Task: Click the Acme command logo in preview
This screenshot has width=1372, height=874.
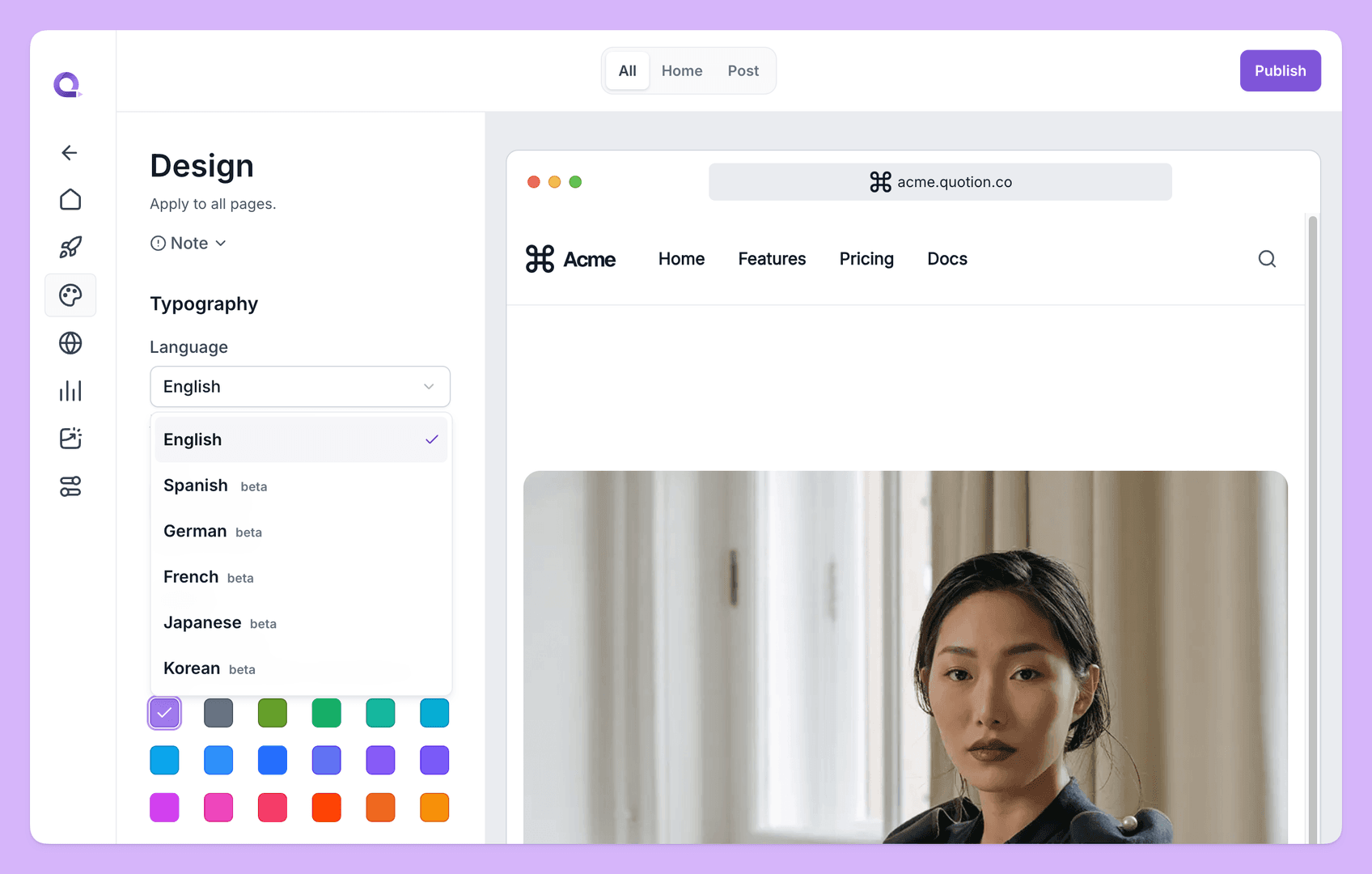Action: click(540, 259)
